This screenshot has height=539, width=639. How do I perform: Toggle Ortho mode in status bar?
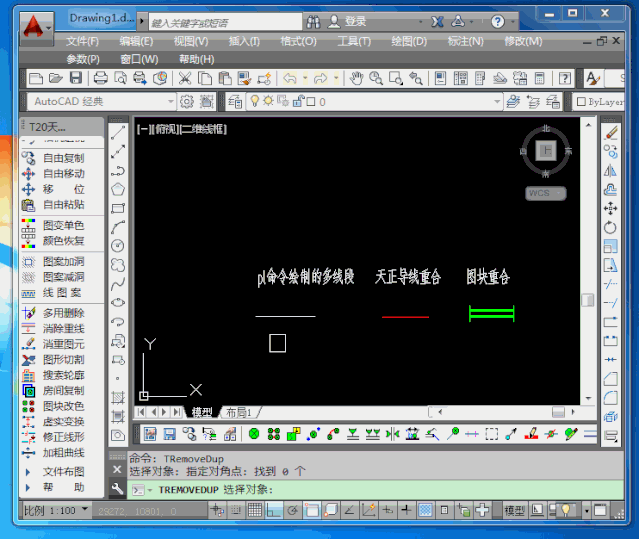pyautogui.click(x=274, y=510)
